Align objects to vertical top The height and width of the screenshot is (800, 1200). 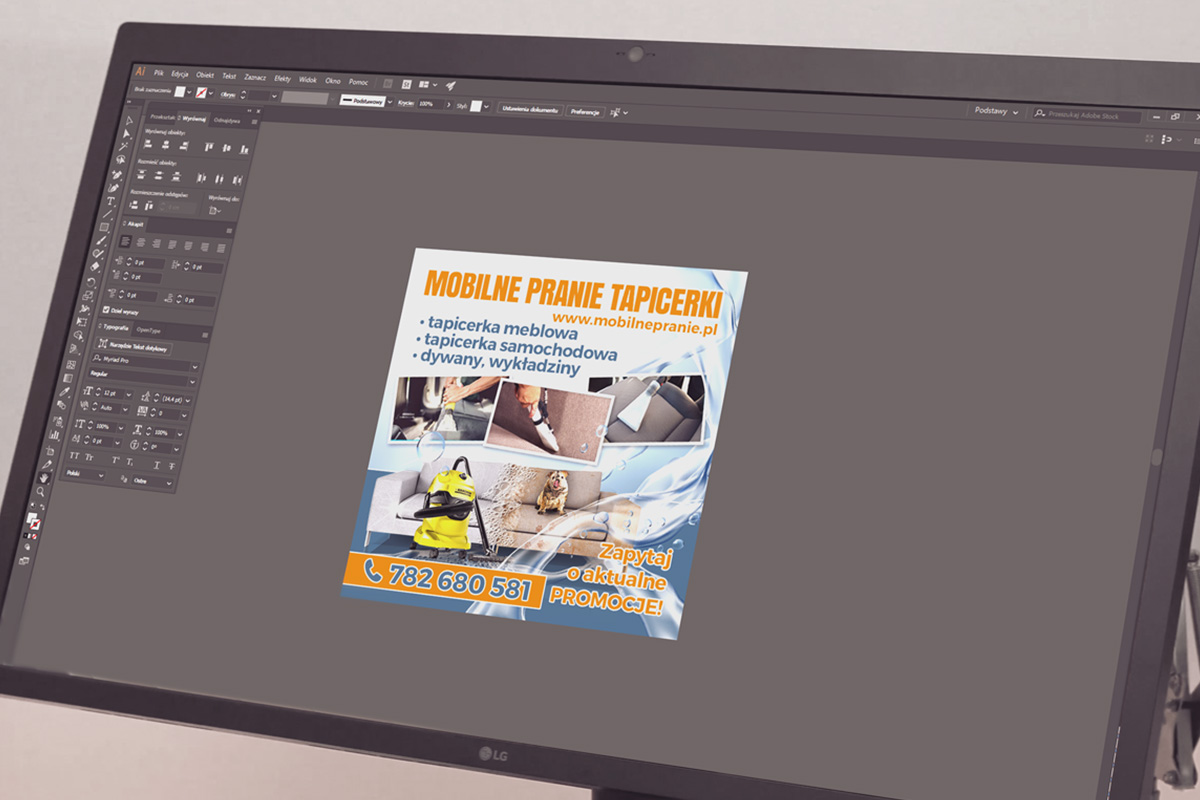[208, 147]
